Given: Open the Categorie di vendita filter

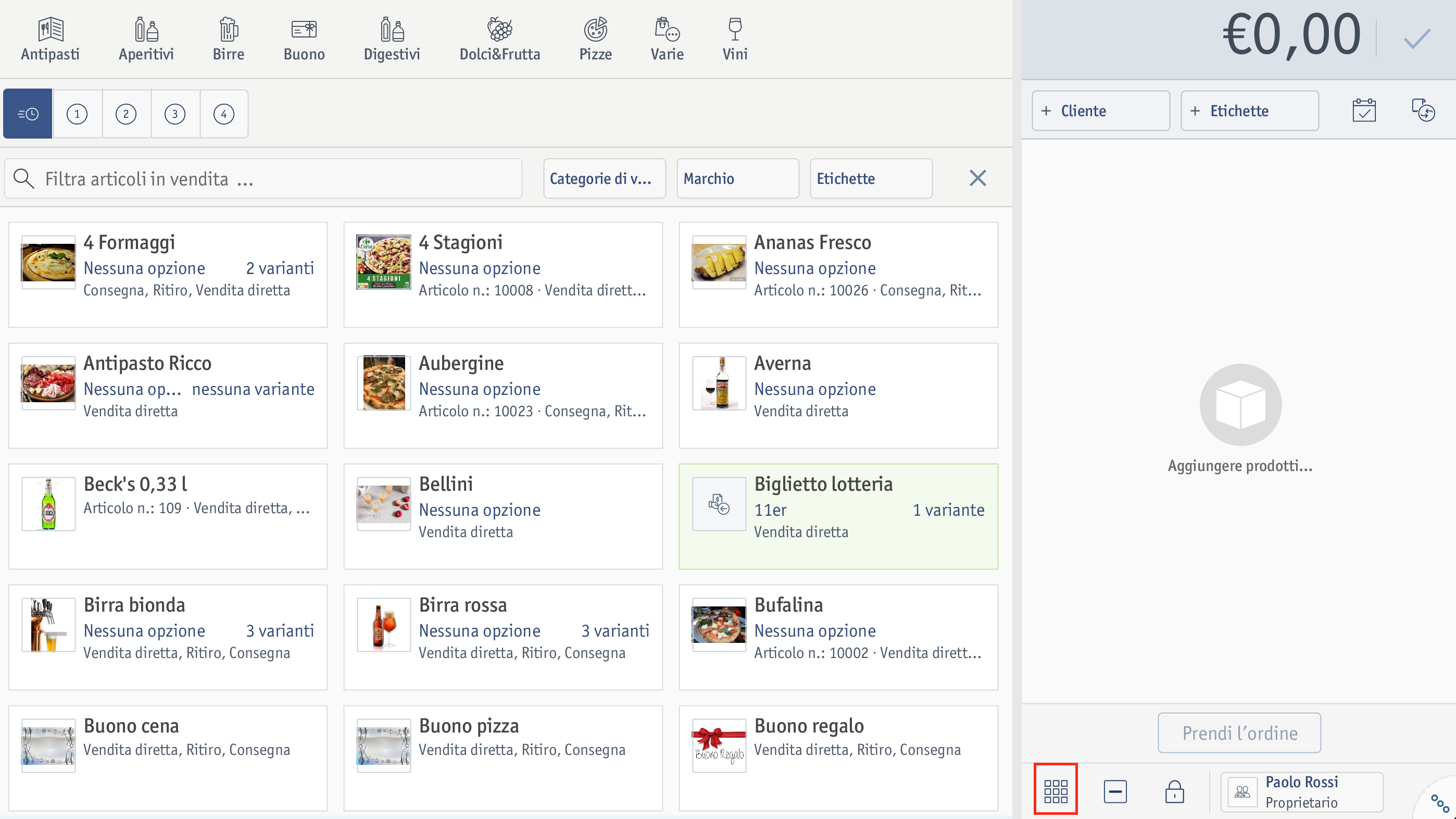Looking at the screenshot, I should pyautogui.click(x=604, y=179).
